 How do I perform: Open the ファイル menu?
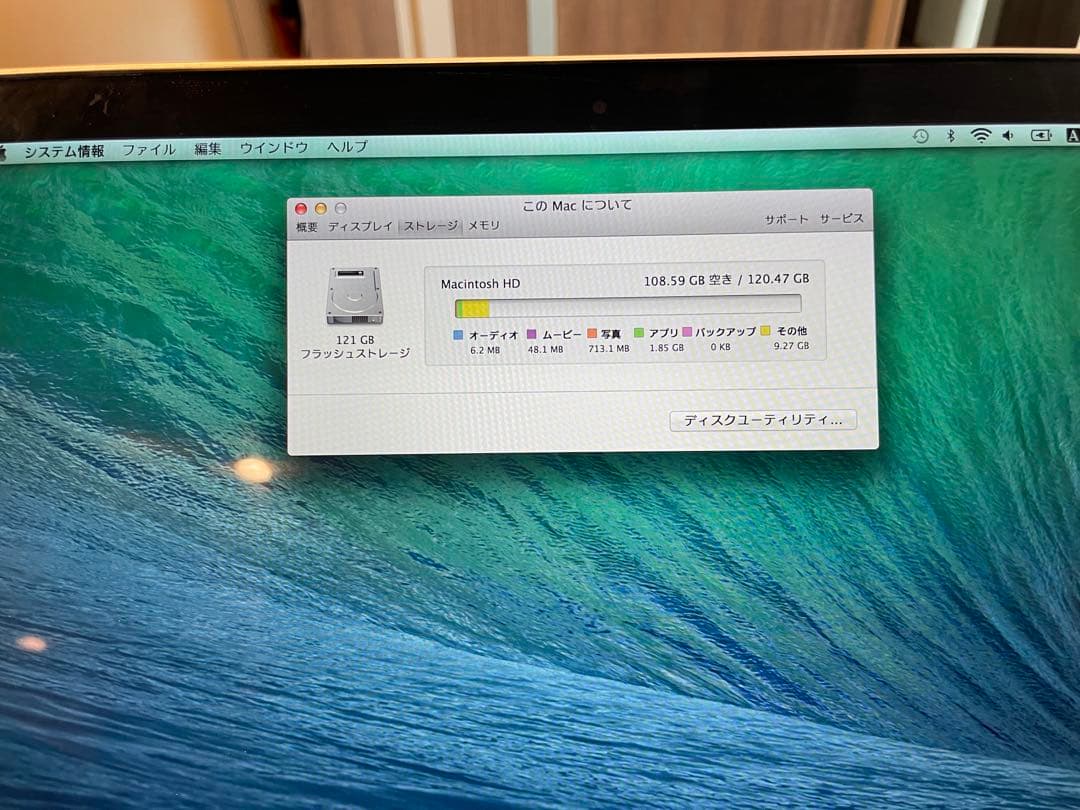pos(148,147)
